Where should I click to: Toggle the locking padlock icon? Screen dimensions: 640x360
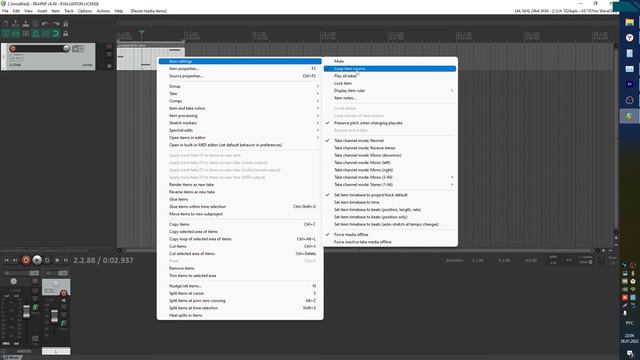point(65,33)
